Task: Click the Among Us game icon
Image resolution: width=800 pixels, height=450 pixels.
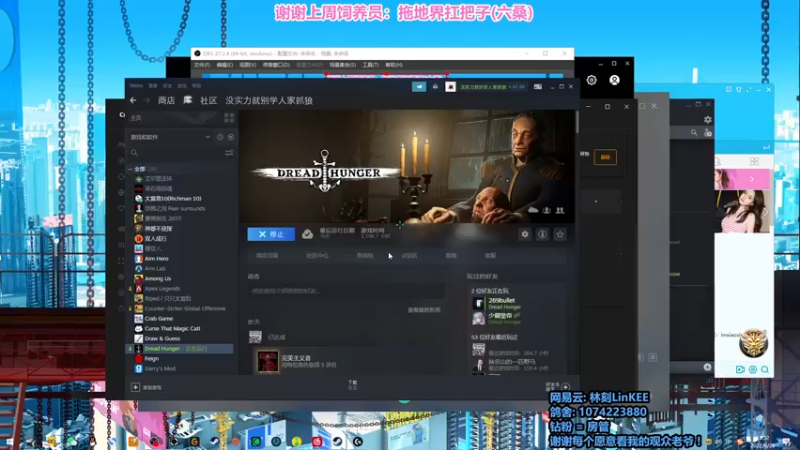Action: tap(138, 279)
